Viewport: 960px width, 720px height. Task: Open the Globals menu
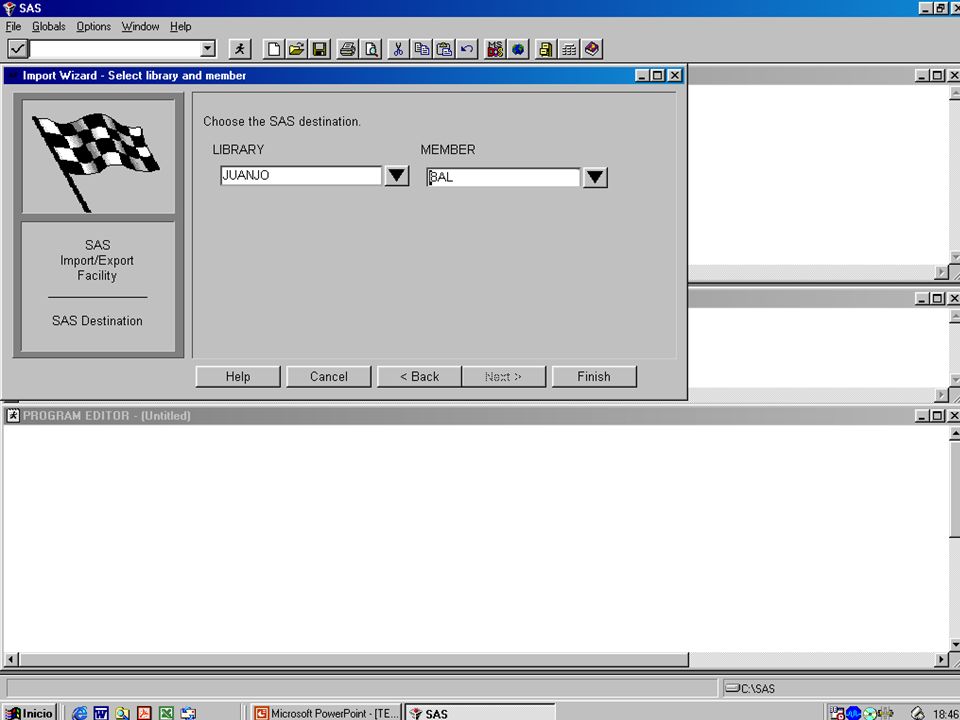[x=48, y=26]
